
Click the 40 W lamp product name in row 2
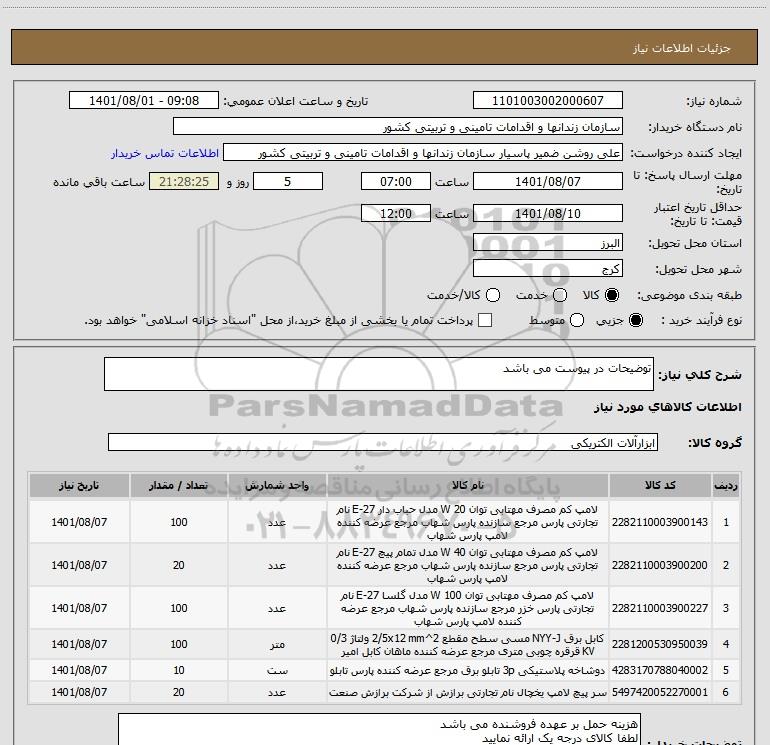pos(468,565)
